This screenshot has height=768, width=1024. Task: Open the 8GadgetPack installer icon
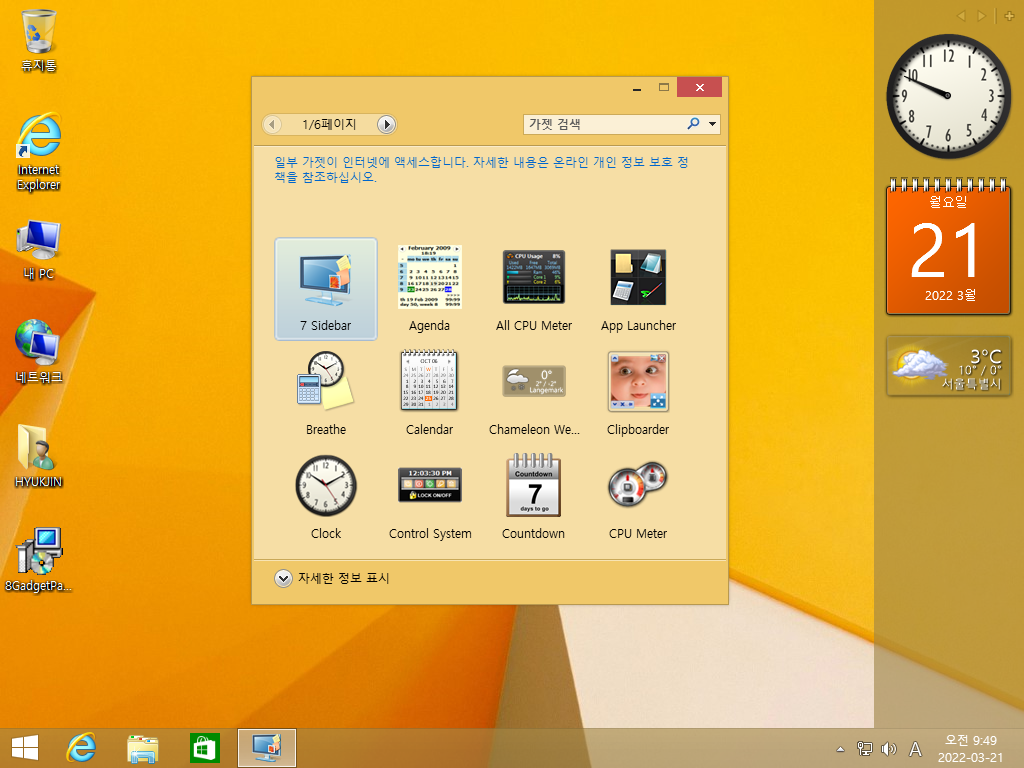tap(39, 560)
